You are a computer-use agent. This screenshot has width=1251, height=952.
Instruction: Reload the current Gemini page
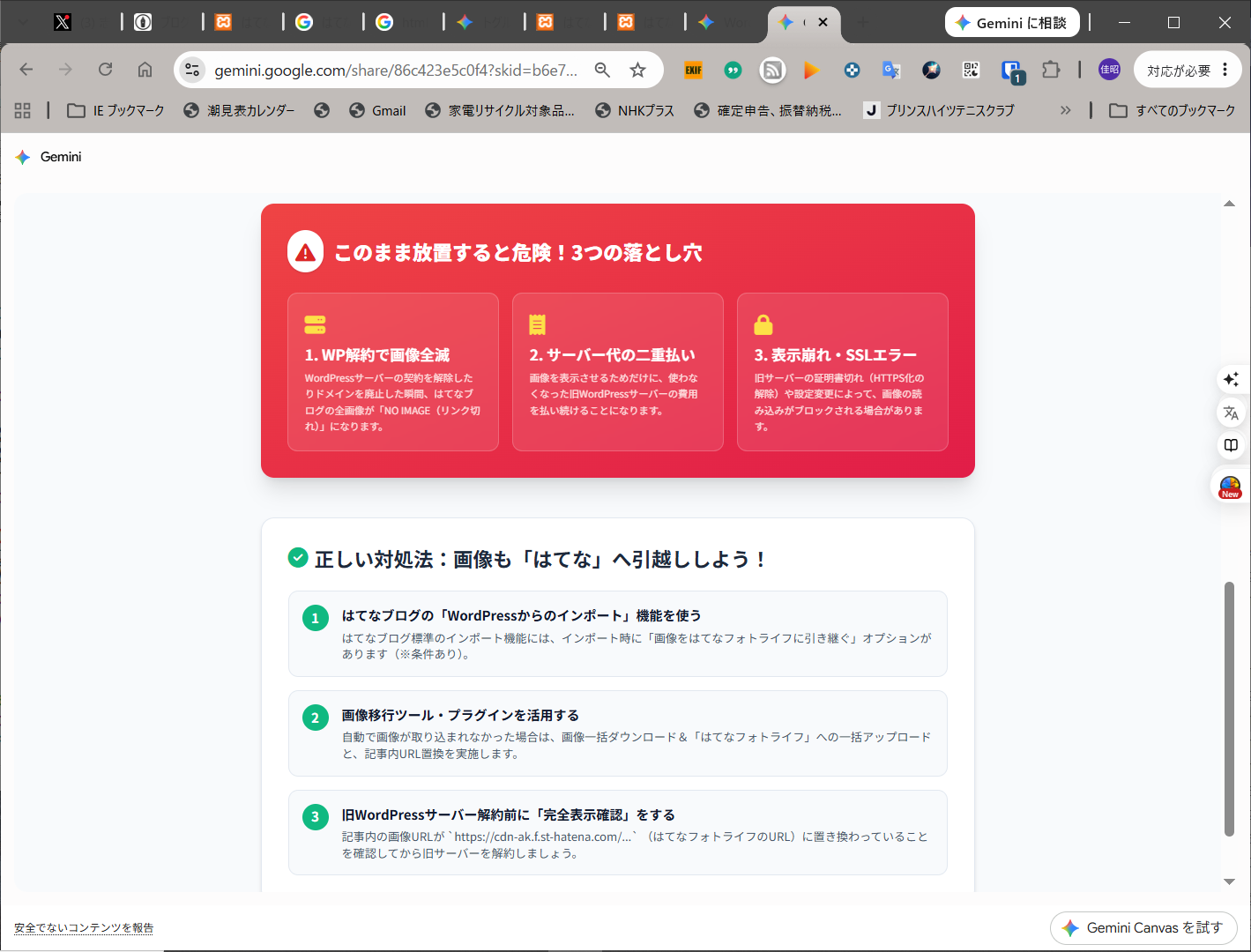(106, 70)
